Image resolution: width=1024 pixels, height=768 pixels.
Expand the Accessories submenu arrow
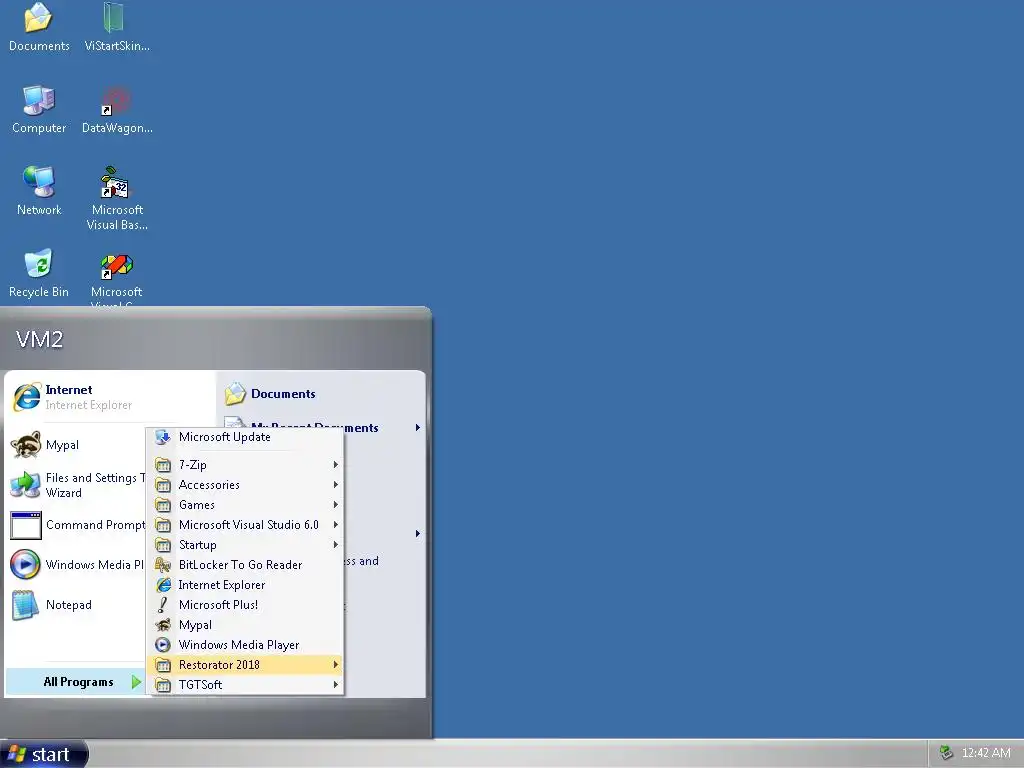[x=336, y=485]
